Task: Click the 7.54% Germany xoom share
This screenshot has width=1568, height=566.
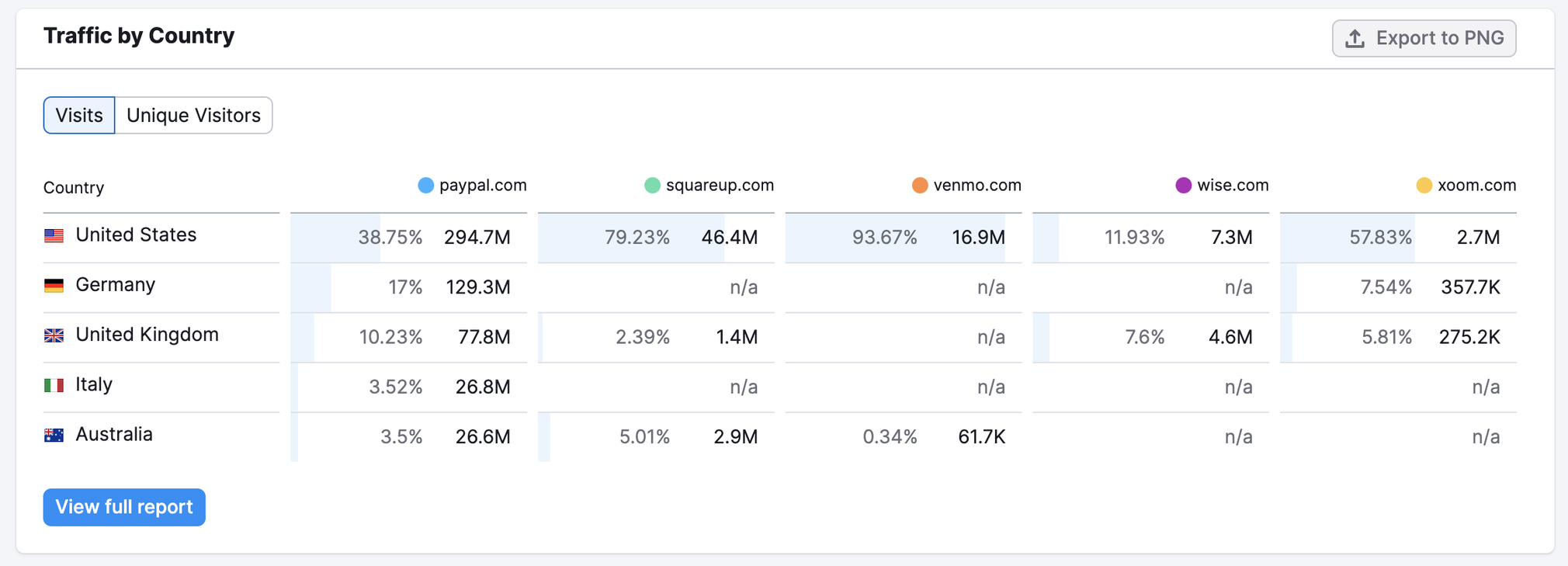Action: (1386, 287)
